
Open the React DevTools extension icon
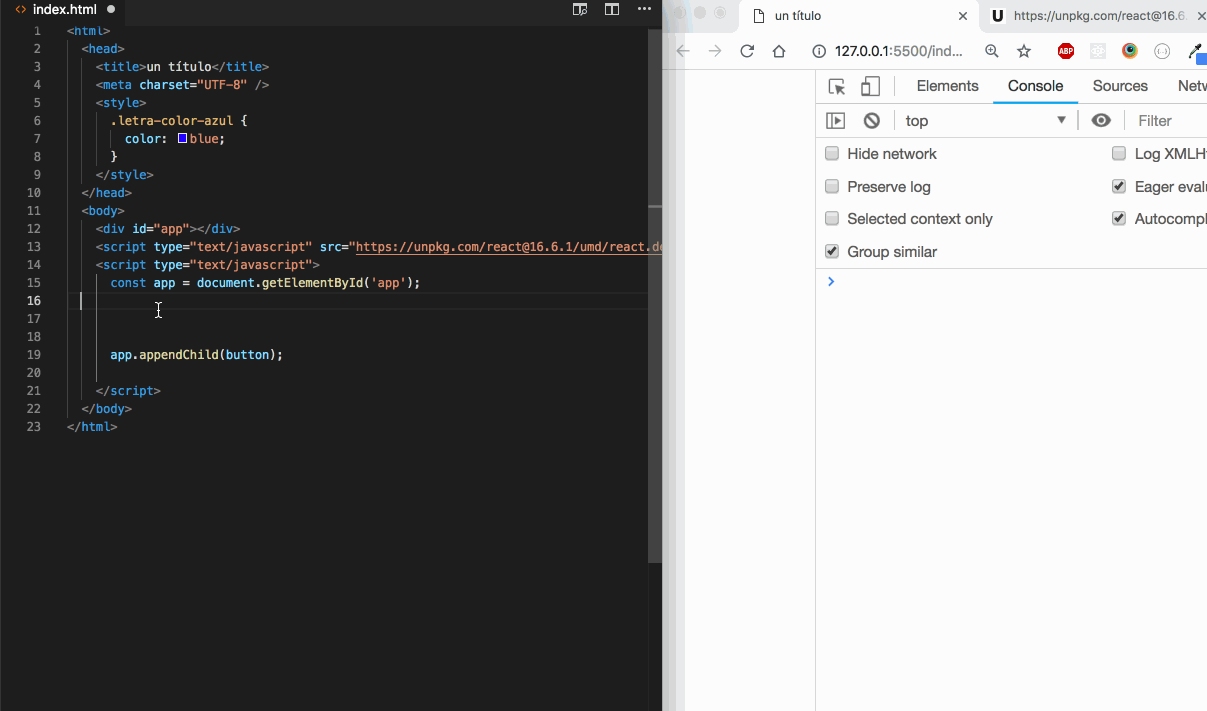1098,51
